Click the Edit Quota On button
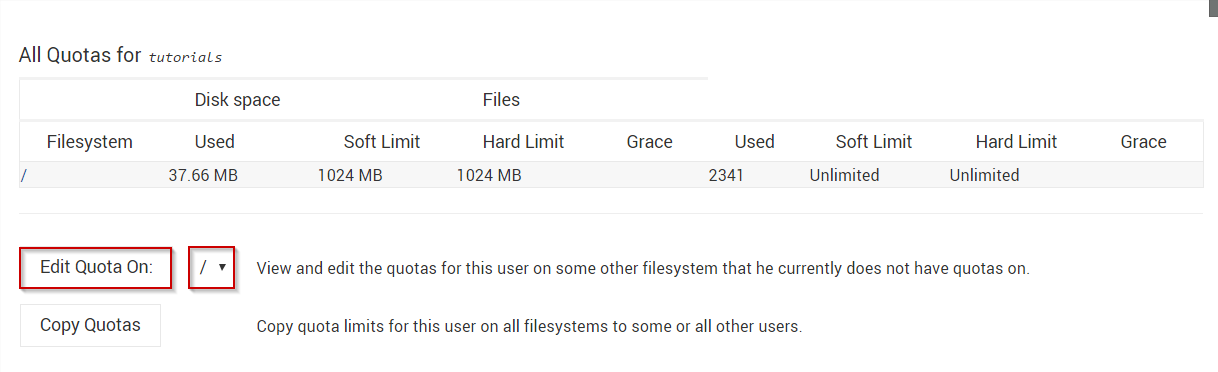Screen dimensions: 1218x372 (96, 267)
